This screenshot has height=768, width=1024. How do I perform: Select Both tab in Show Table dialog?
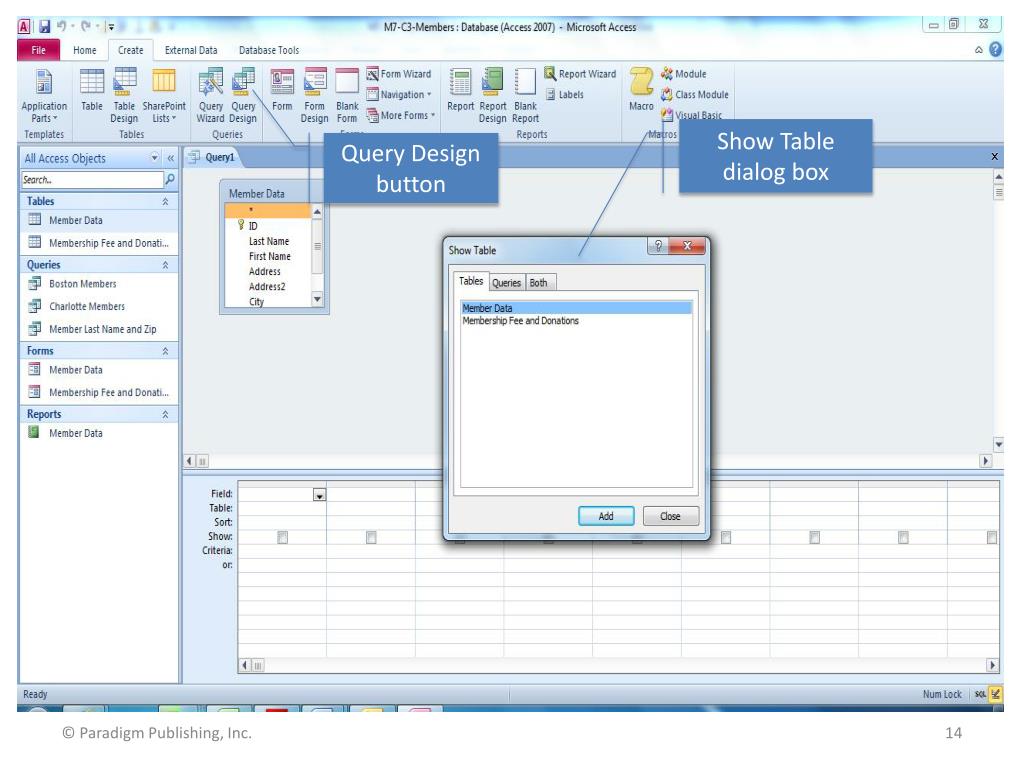click(539, 283)
